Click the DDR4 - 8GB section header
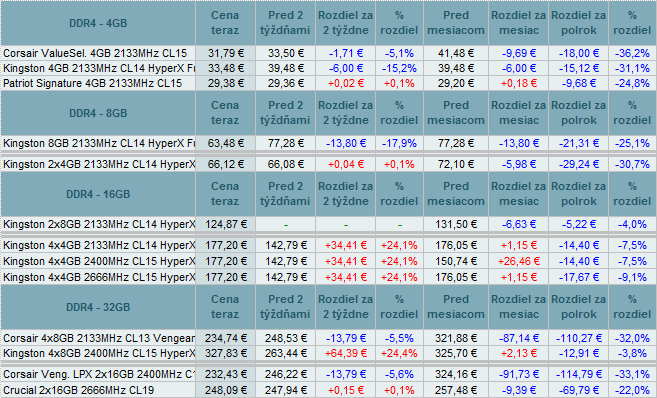Viewport: 657px width, 398px height. 98,113
